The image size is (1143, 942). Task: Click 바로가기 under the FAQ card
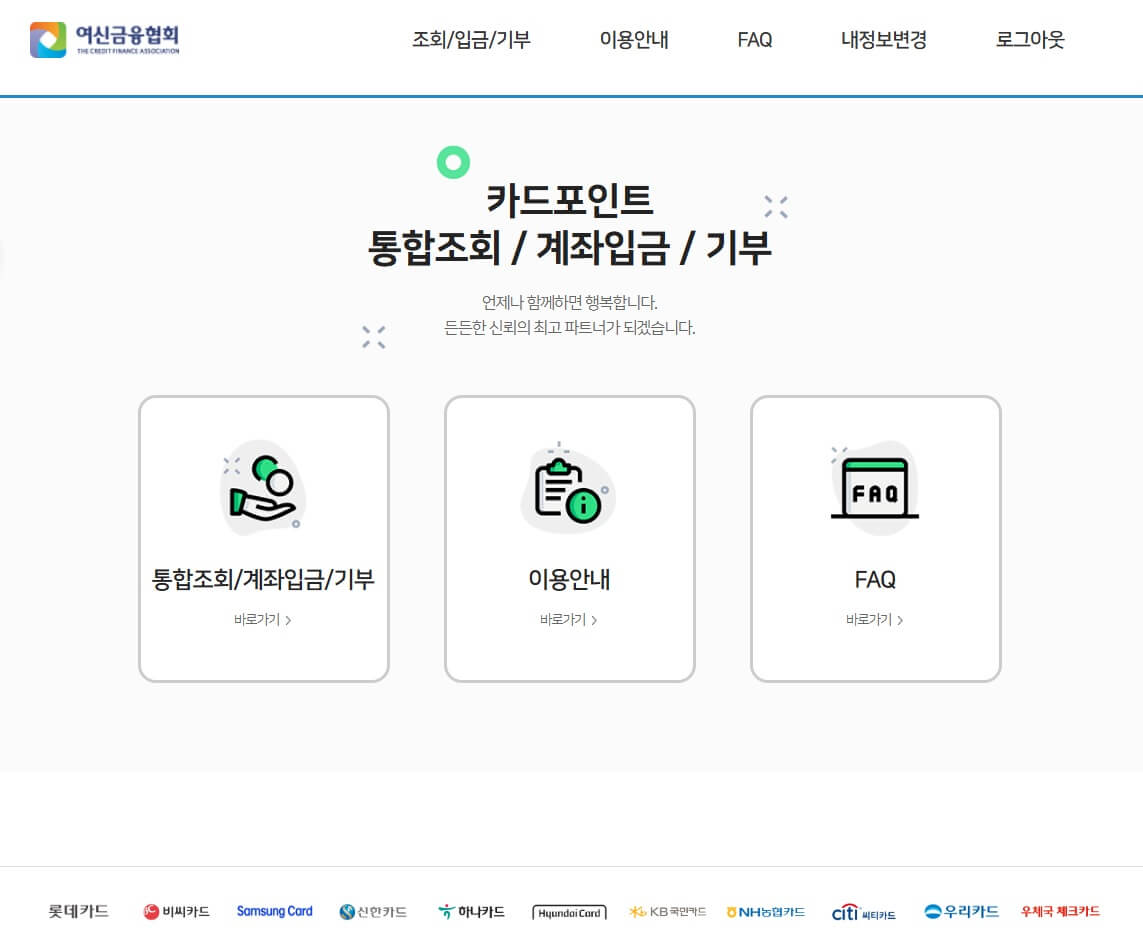tap(875, 620)
